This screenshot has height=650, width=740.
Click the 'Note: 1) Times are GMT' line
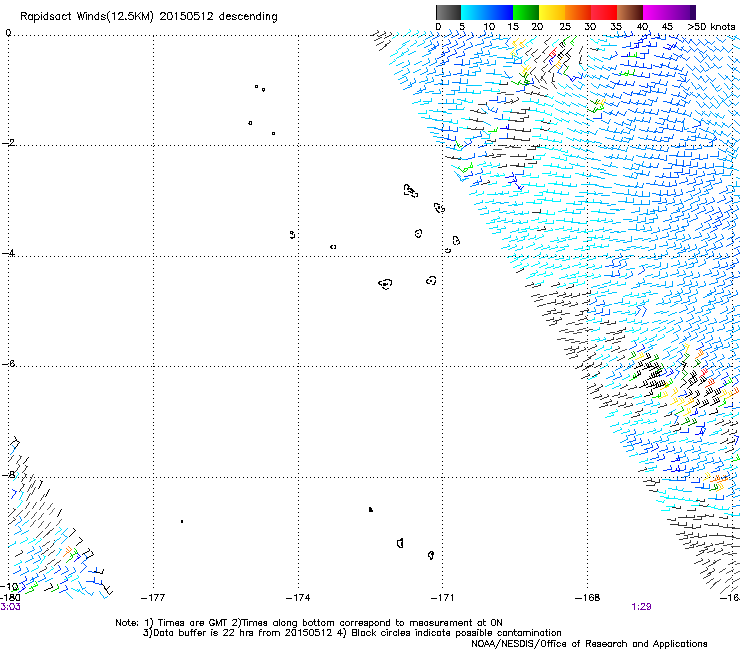(309, 623)
